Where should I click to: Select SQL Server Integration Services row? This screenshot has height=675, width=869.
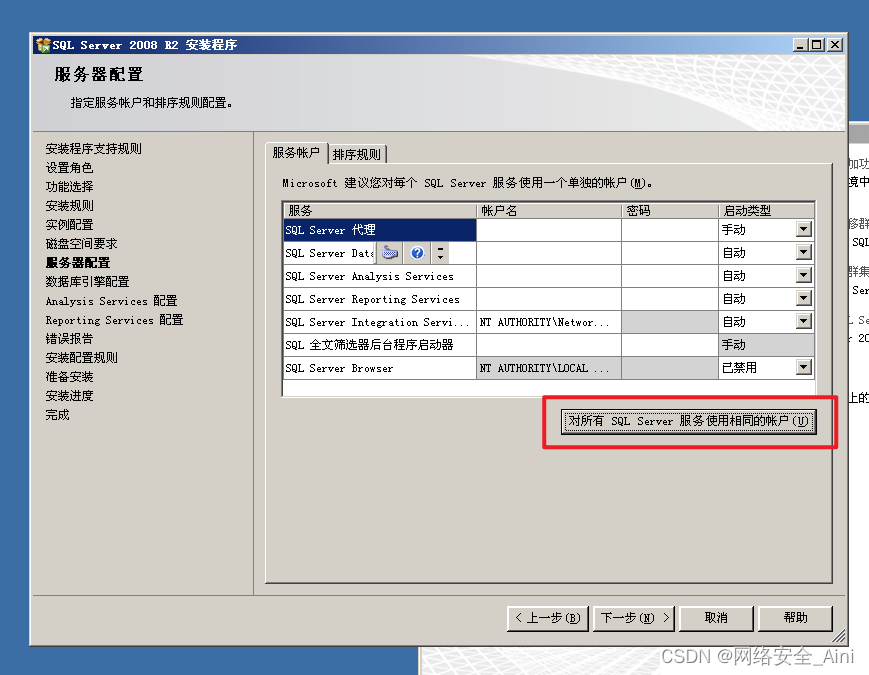click(x=380, y=322)
